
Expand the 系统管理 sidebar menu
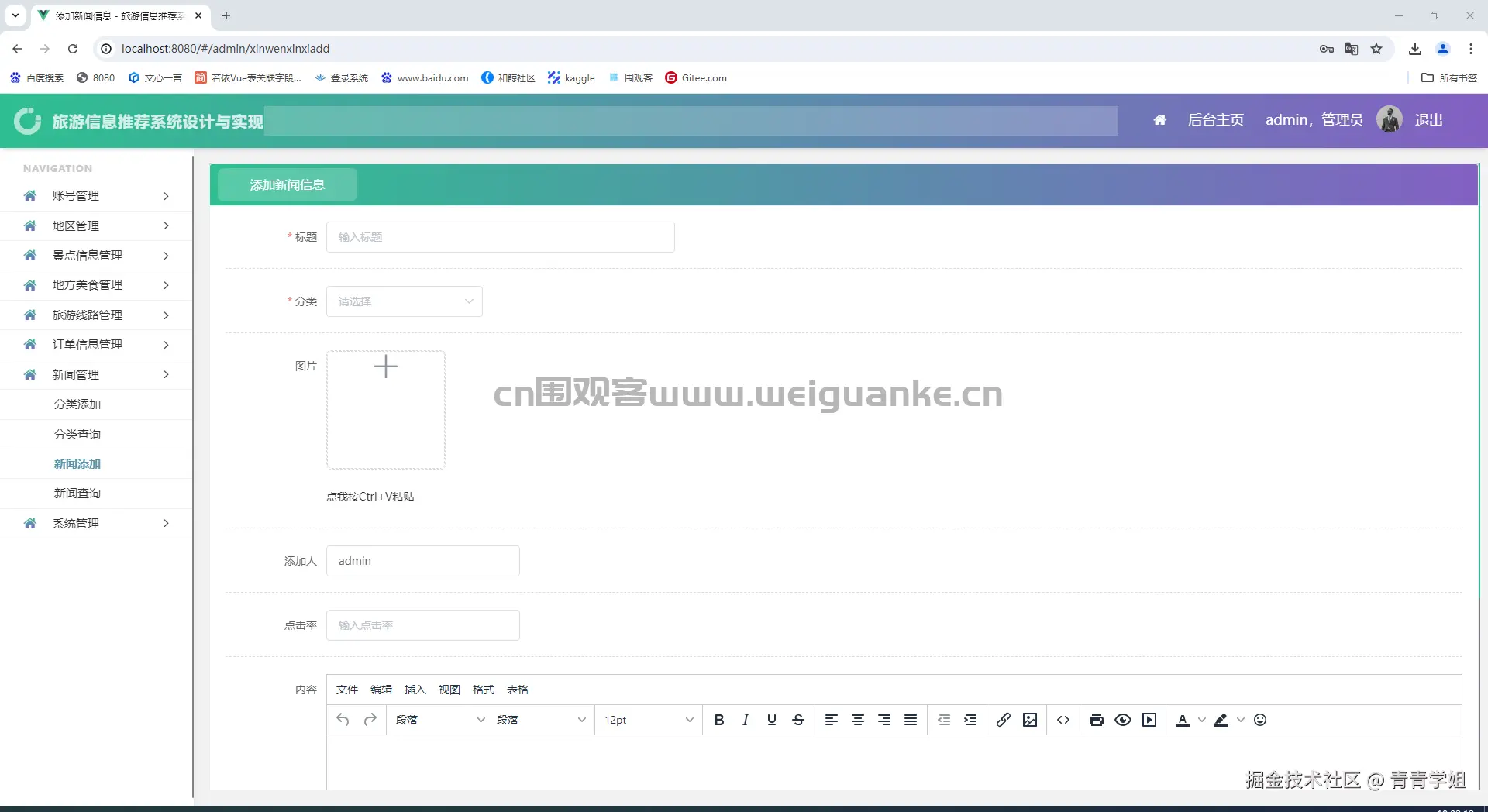(96, 524)
